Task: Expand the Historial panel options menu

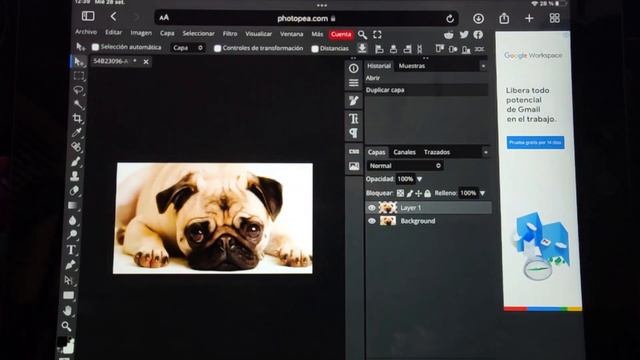Action: (x=483, y=66)
